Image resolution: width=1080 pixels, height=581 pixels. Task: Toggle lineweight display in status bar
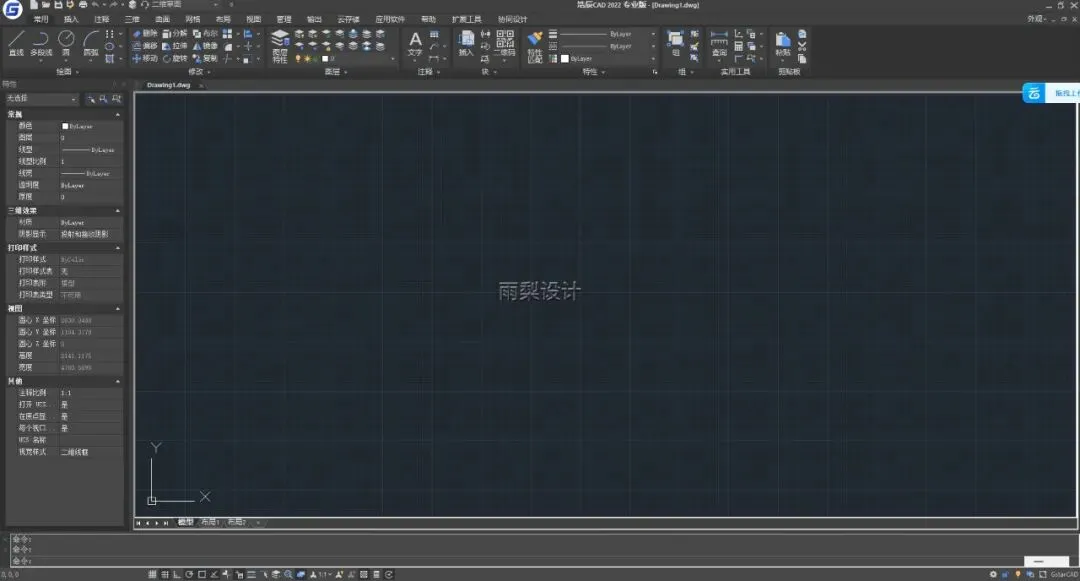click(251, 574)
